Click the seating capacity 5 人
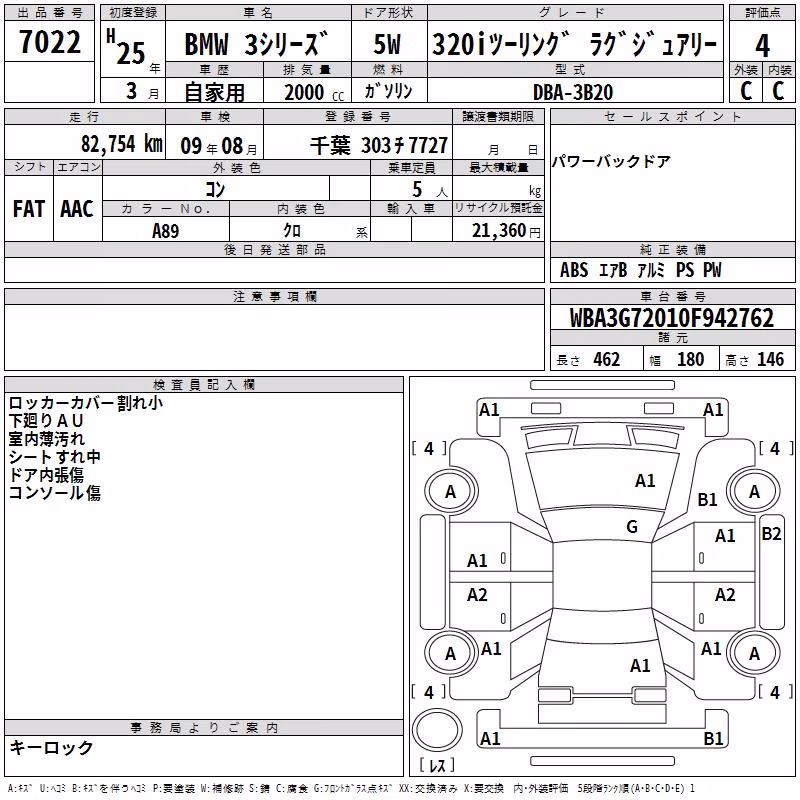Image resolution: width=800 pixels, height=800 pixels. tap(430, 190)
